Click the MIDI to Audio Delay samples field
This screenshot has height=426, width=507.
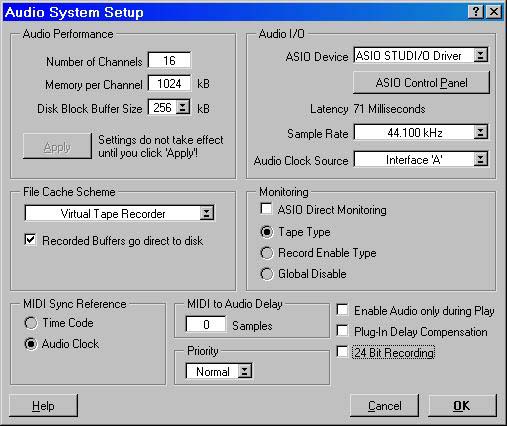(206, 325)
